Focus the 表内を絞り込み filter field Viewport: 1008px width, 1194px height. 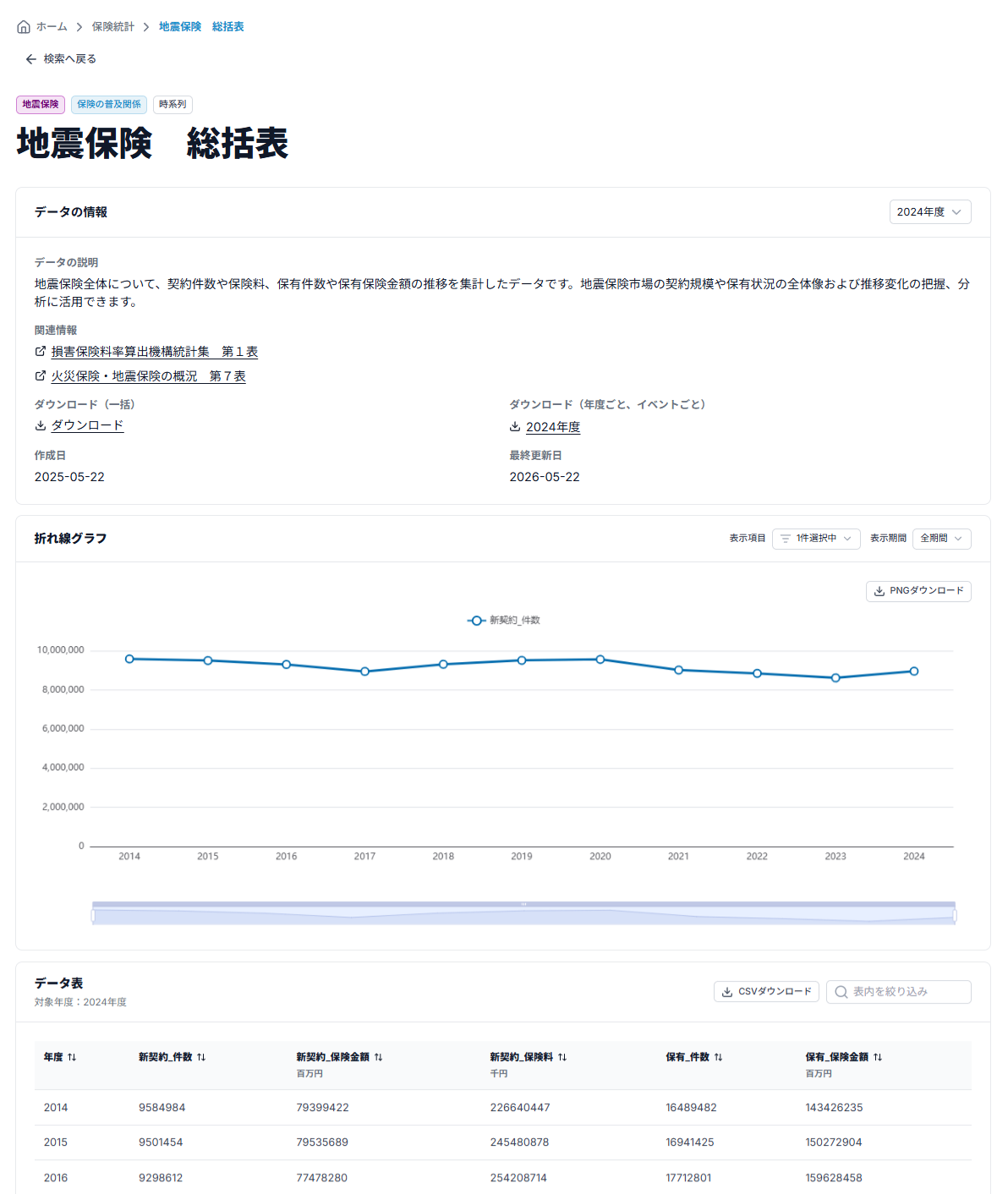pyautogui.click(x=899, y=992)
